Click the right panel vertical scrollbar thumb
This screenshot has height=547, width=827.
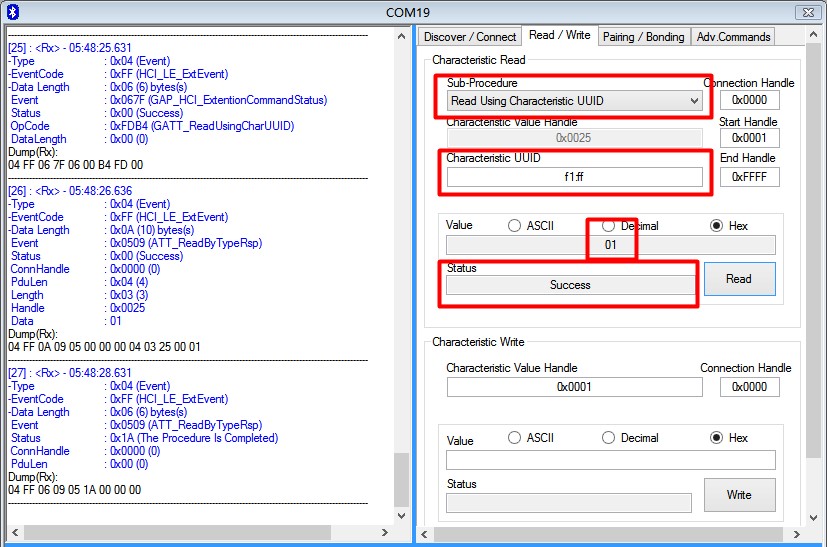pos(813,251)
